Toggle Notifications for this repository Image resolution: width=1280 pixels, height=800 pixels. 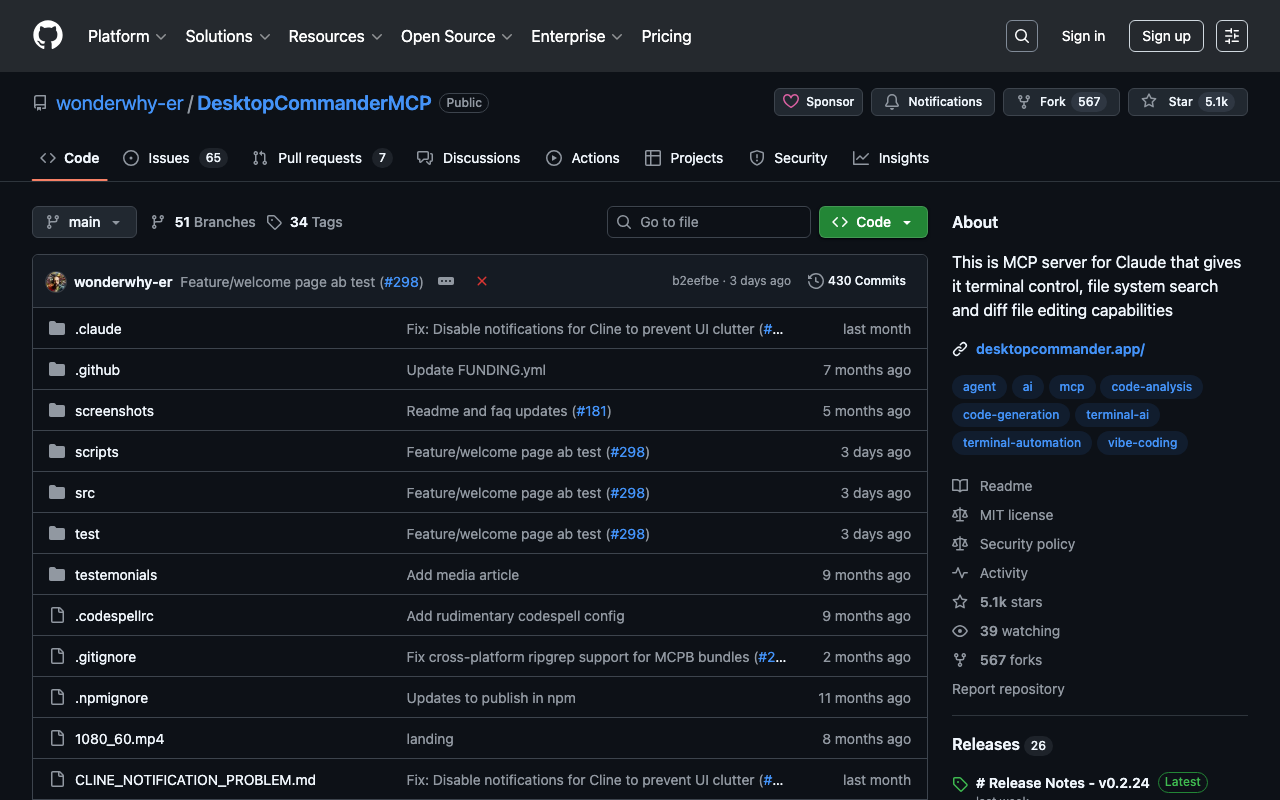[933, 102]
